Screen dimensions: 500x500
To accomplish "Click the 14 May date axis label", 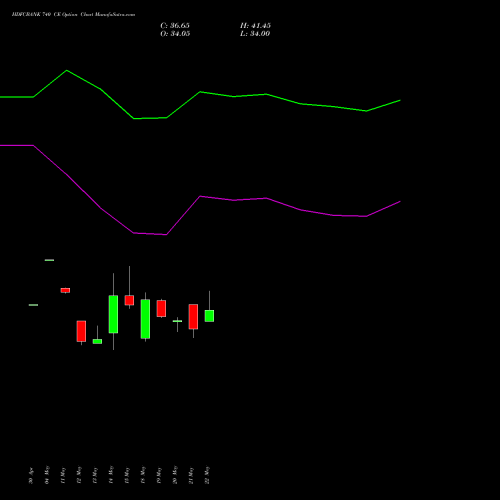I will [x=111, y=475].
